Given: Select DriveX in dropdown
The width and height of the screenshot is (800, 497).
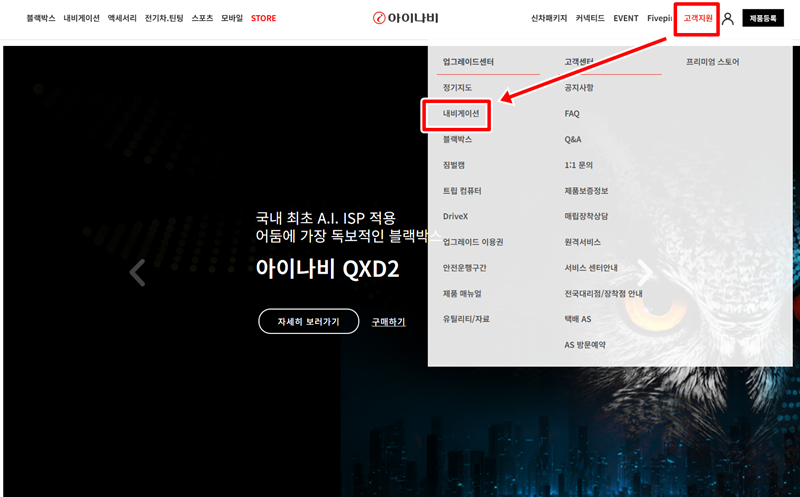Looking at the screenshot, I should 455,216.
